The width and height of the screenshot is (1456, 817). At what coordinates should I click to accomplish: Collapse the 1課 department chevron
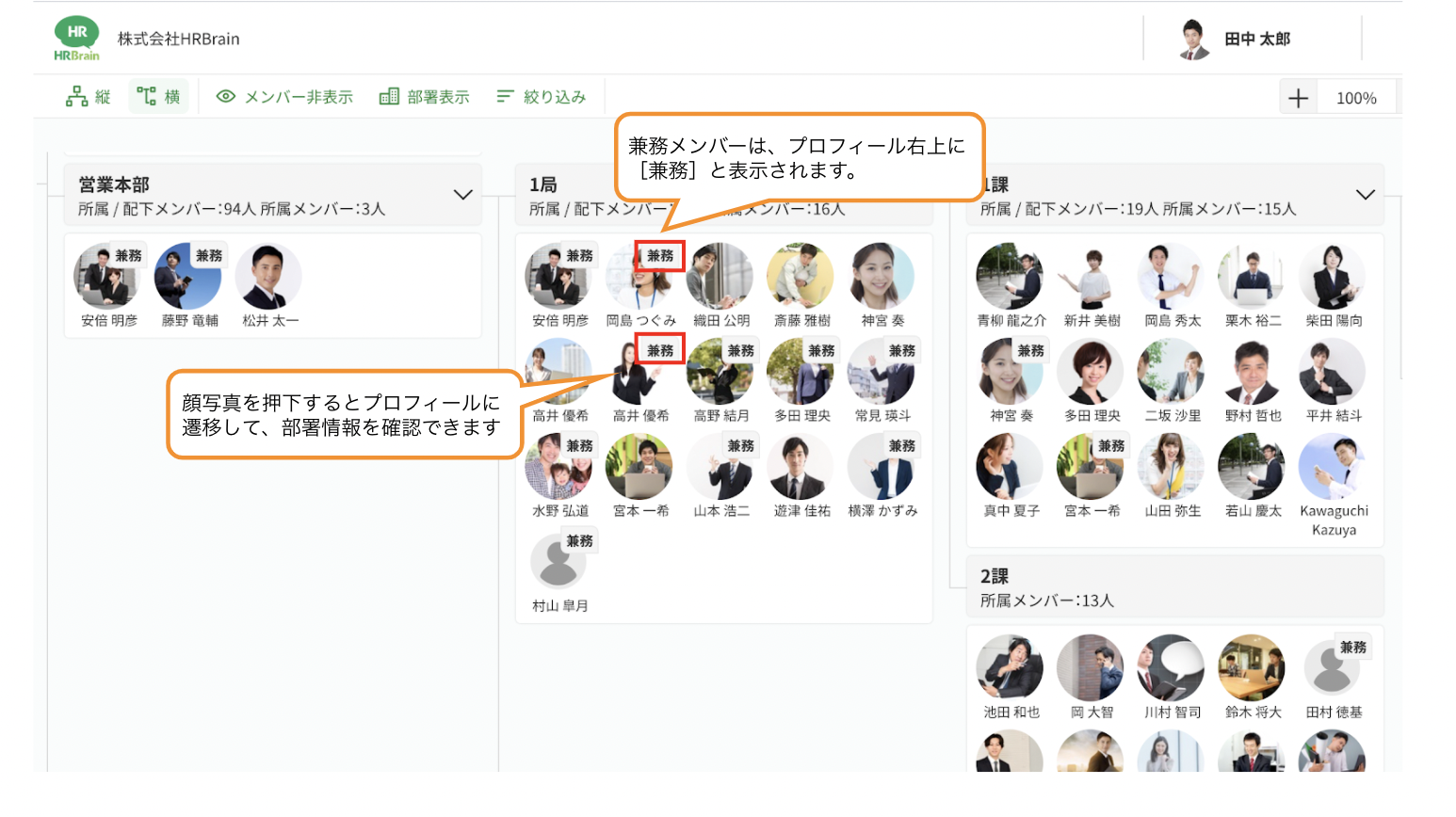[x=1365, y=195]
